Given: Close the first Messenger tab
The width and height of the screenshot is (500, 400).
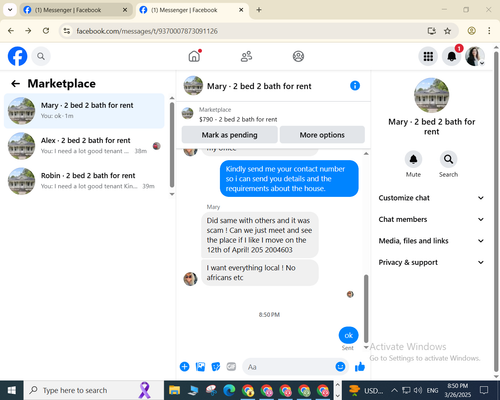Looking at the screenshot, I should (125, 10).
